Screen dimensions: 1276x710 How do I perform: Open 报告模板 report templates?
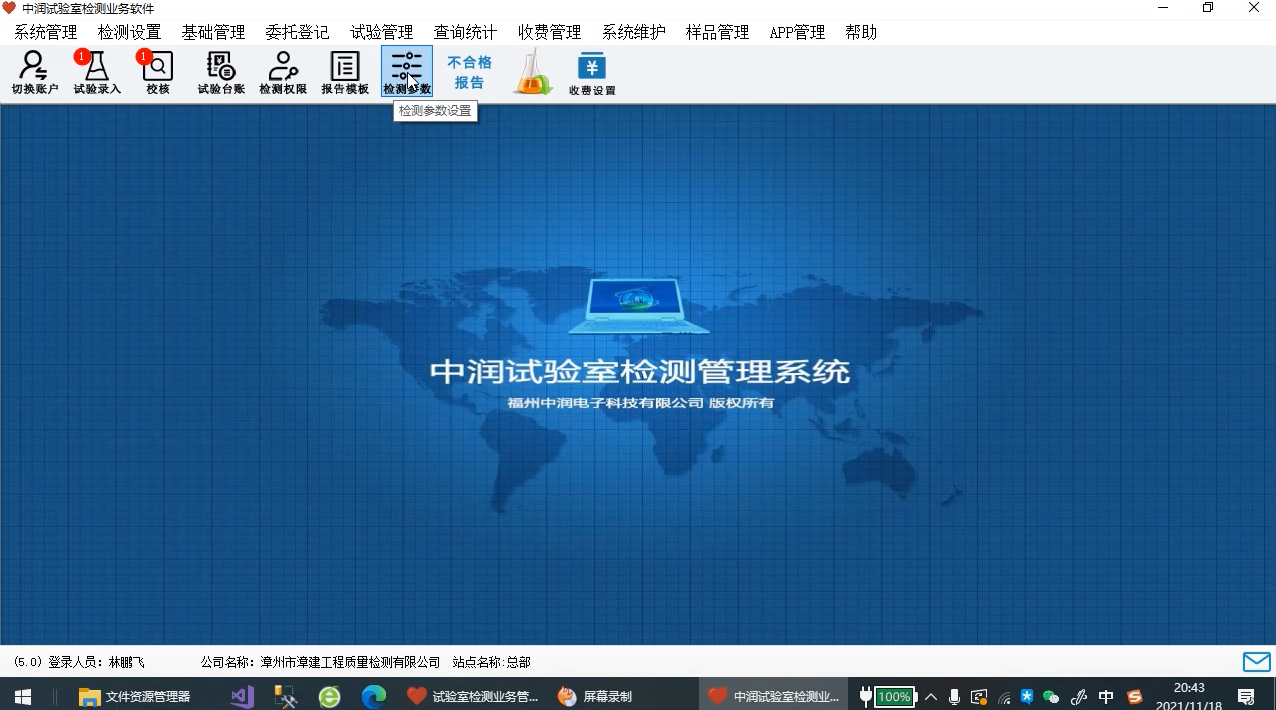click(x=345, y=72)
